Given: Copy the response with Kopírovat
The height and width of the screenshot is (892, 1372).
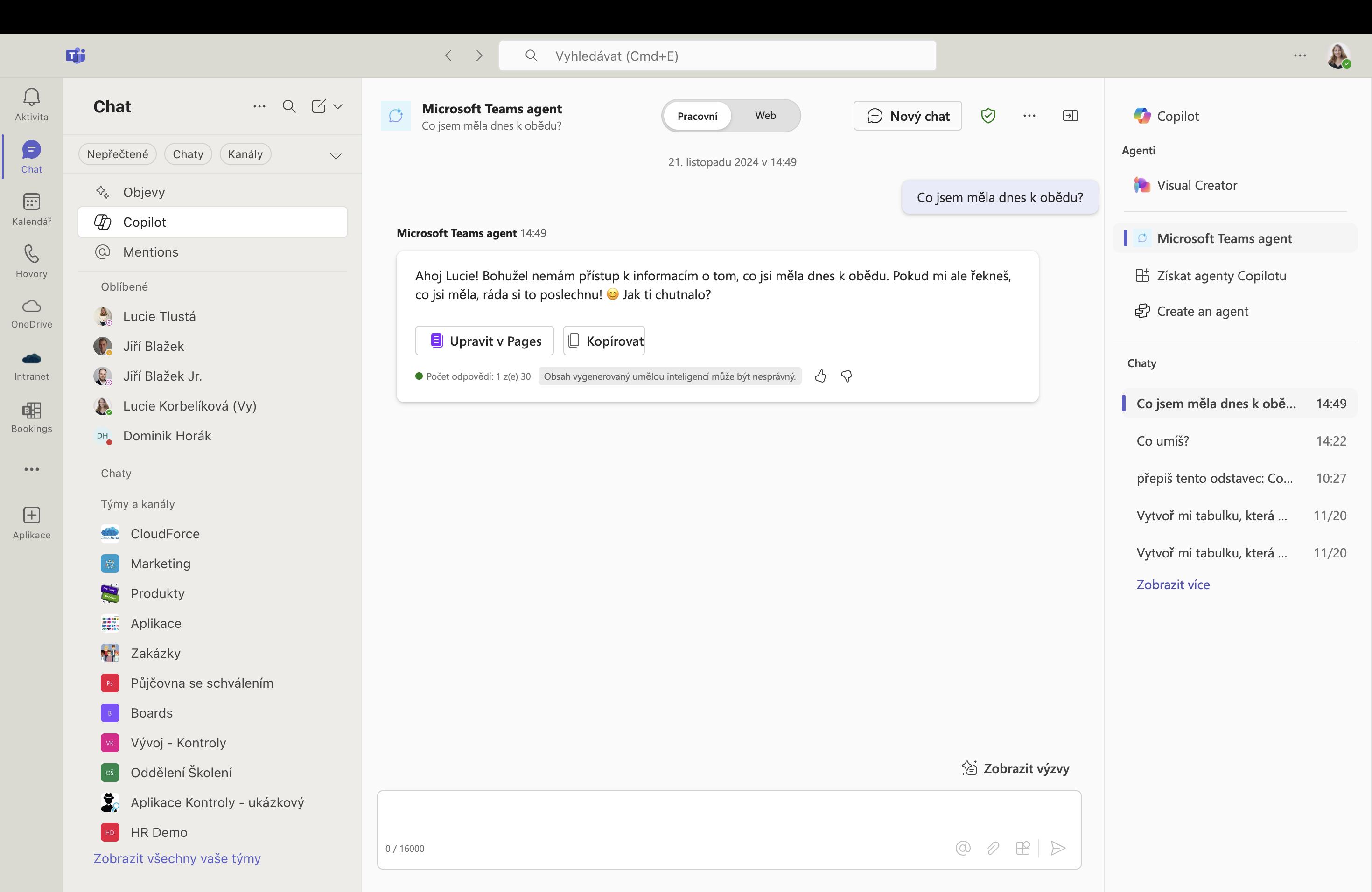Looking at the screenshot, I should (x=603, y=341).
